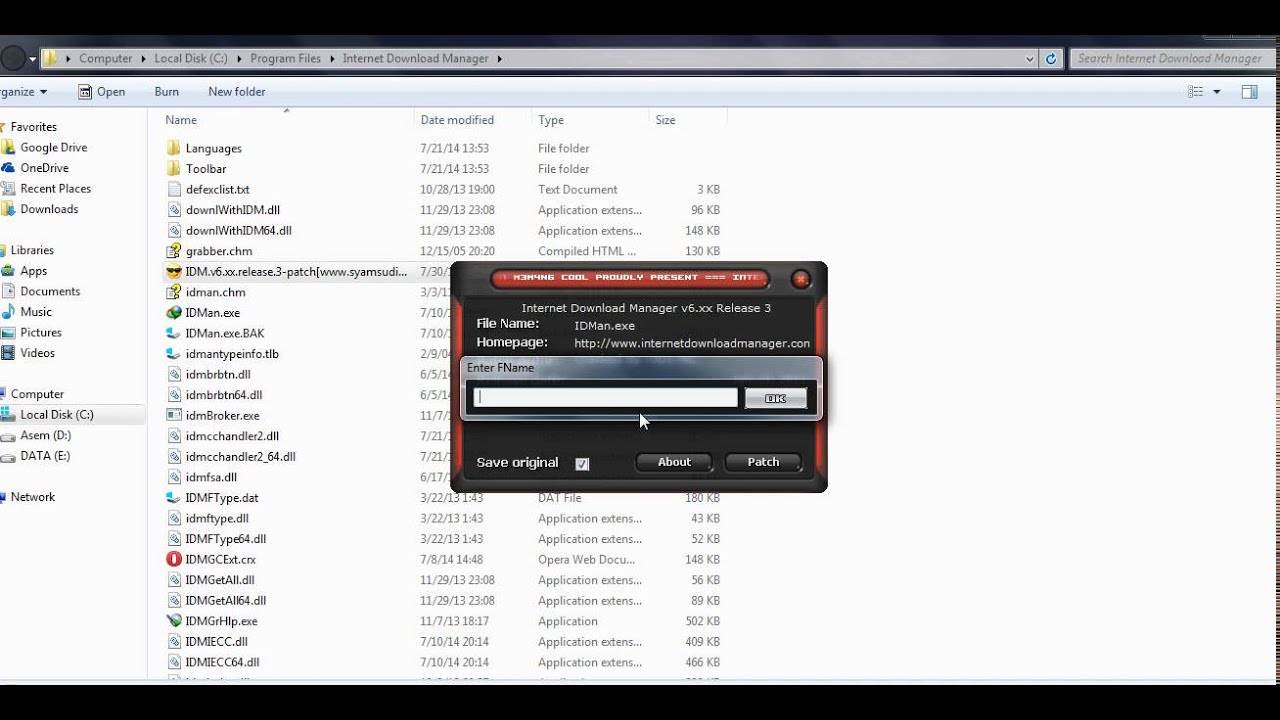Click the Patch button

tap(763, 462)
